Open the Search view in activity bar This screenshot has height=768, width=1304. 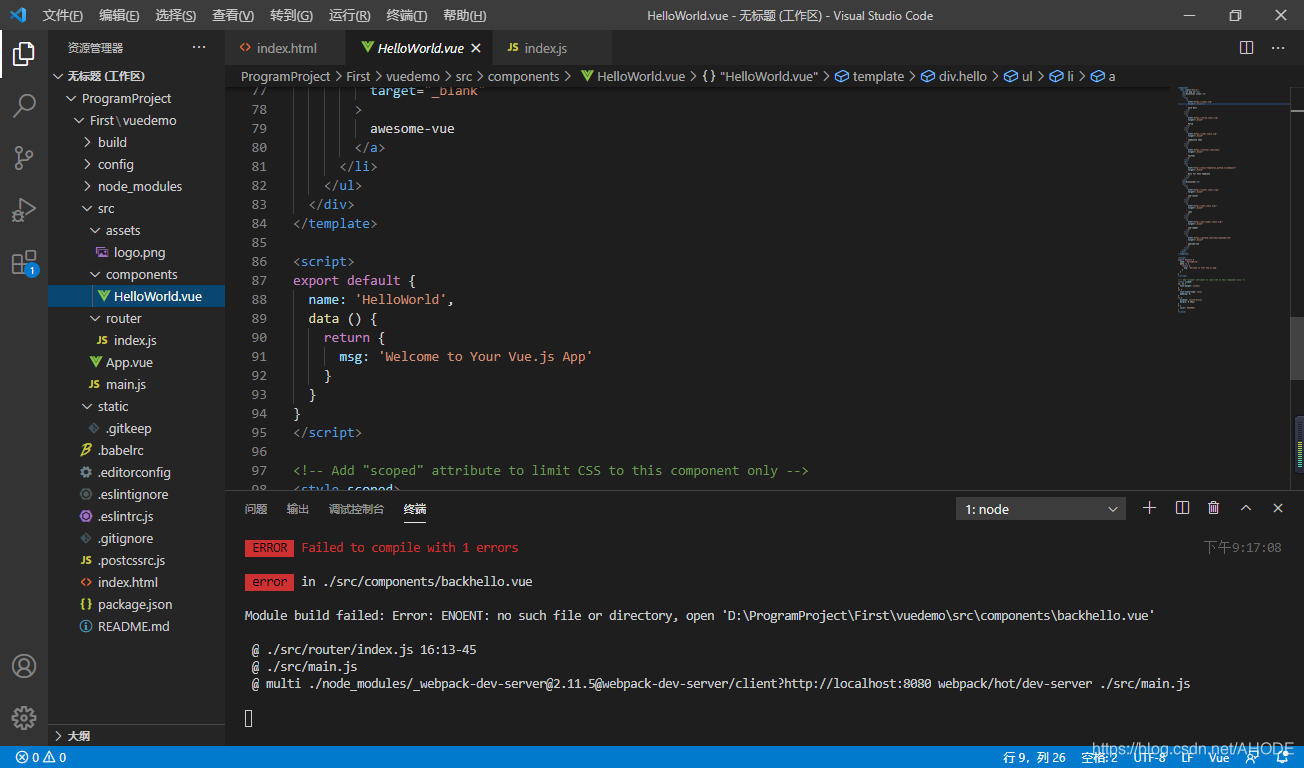click(x=24, y=105)
